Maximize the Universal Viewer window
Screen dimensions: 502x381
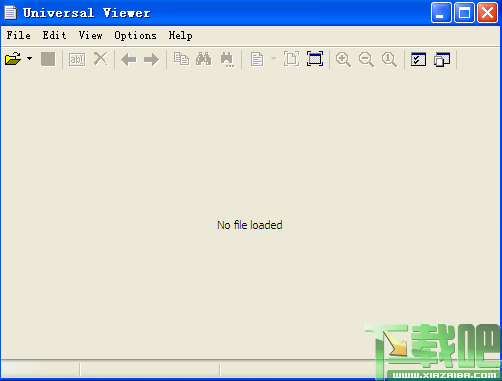[x=464, y=13]
